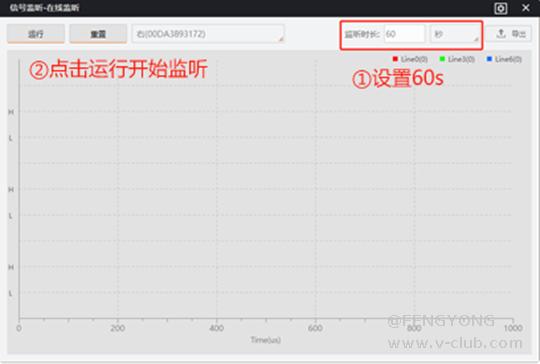Image resolution: width=540 pixels, height=364 pixels.
Task: Open the device dropdown showing 00DA3893172
Action: pyautogui.click(x=208, y=34)
